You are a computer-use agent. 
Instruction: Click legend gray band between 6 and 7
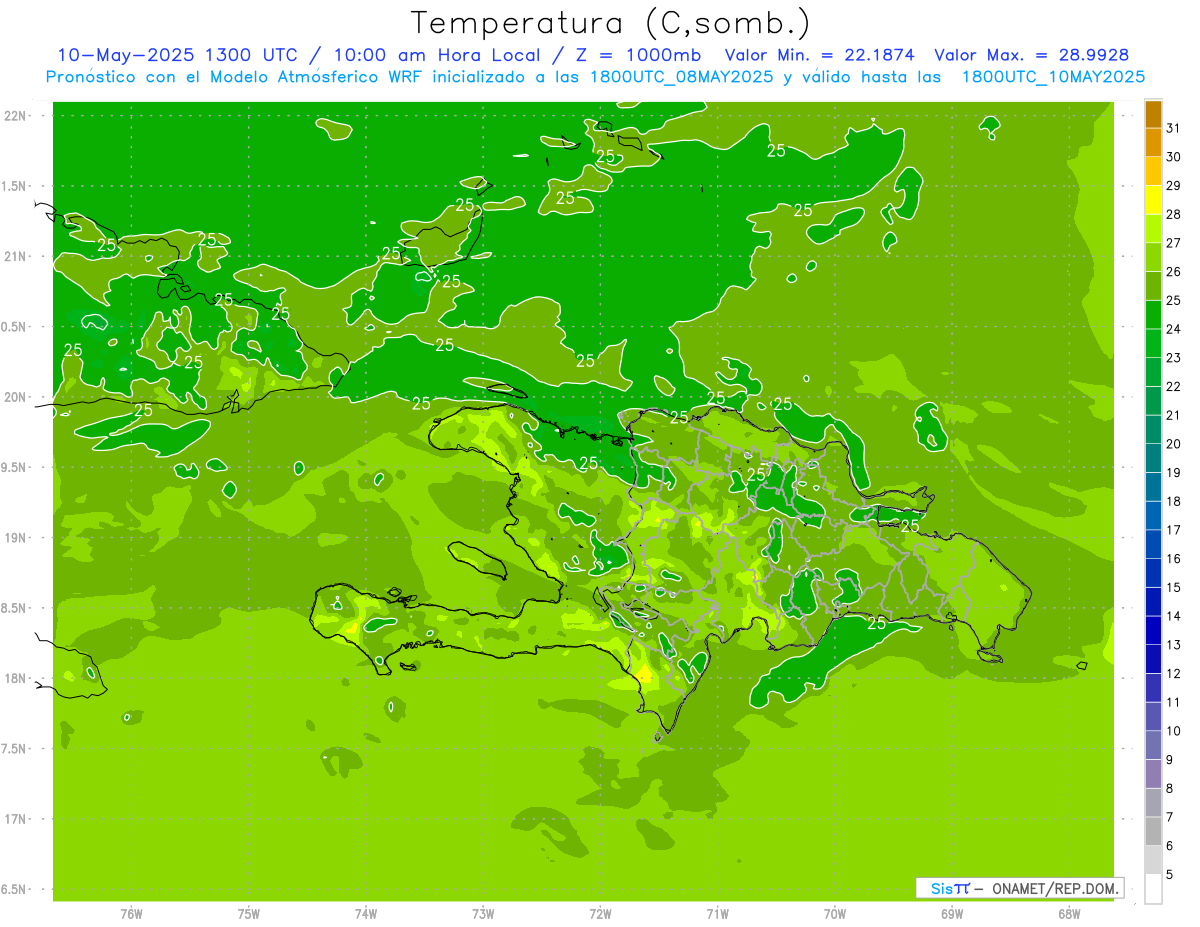(1153, 831)
